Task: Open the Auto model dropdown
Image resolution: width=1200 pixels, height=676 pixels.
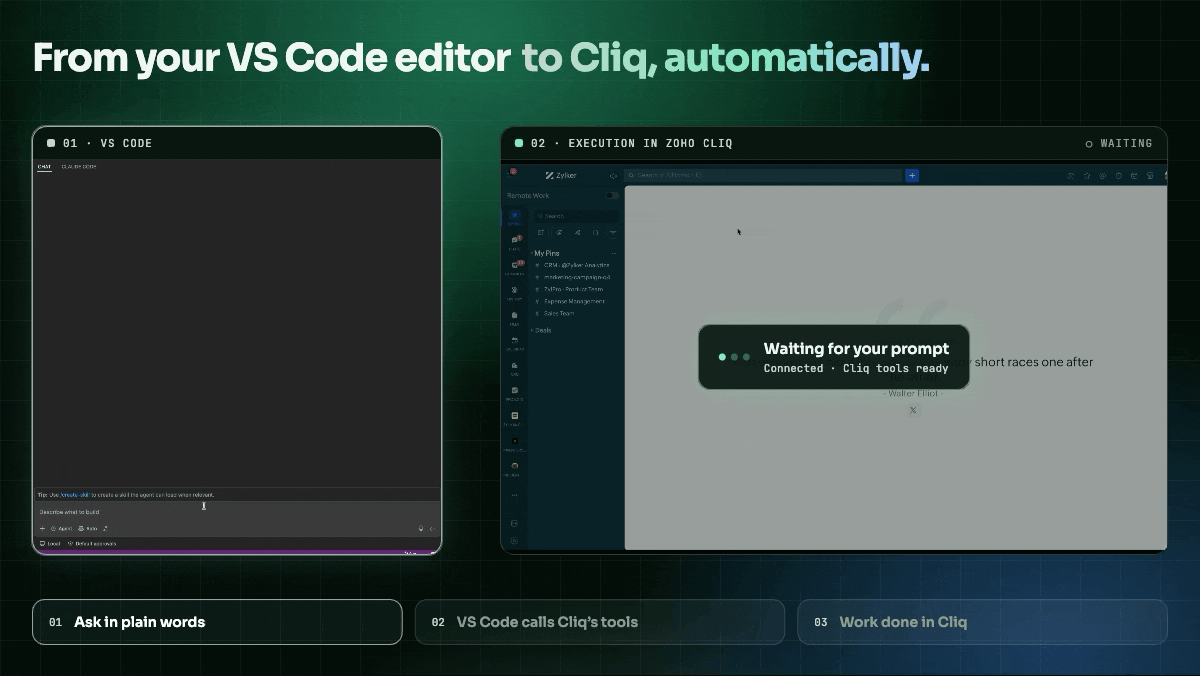Action: pos(87,528)
